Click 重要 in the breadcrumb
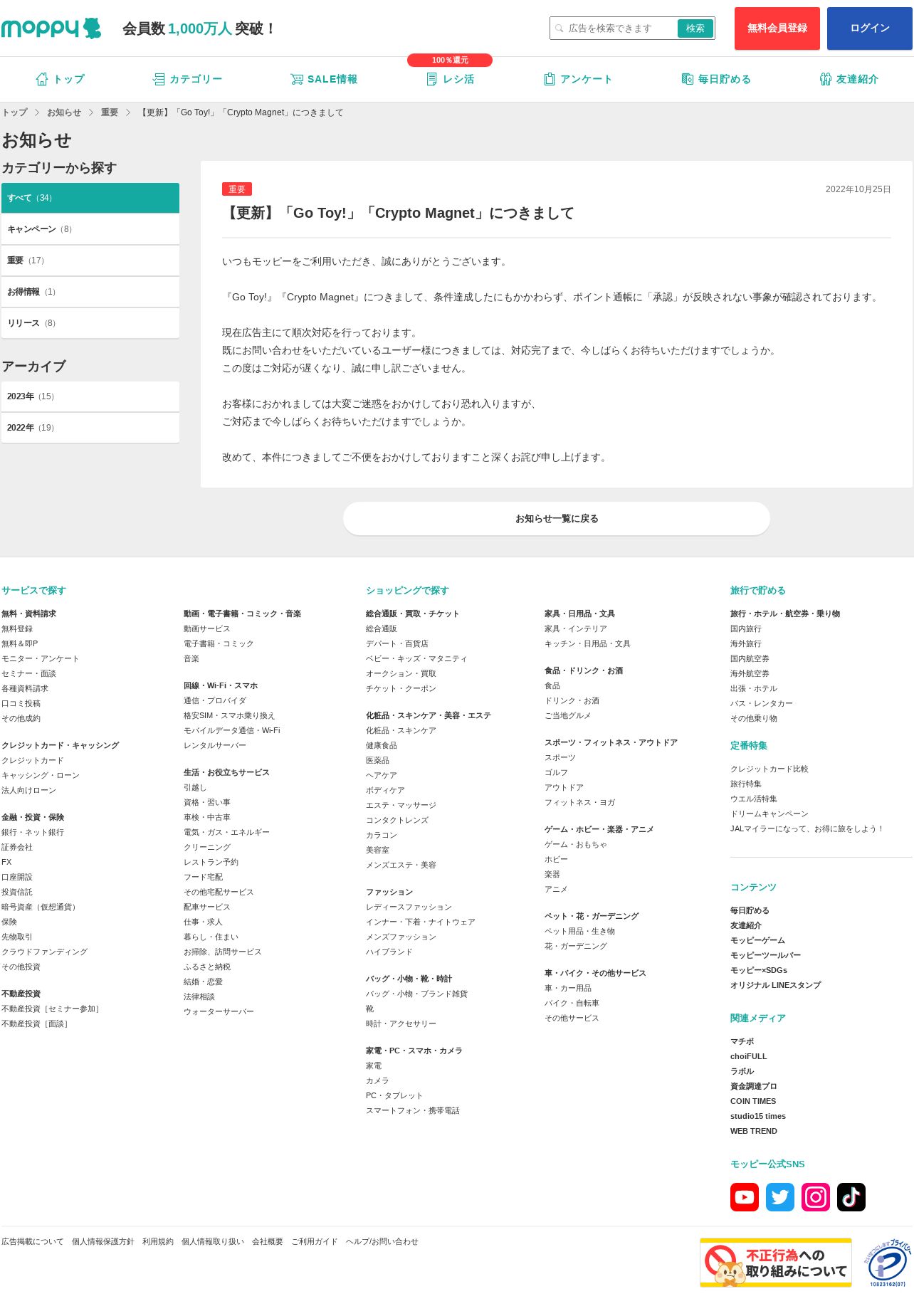This screenshot has width=914, height=1316. [x=110, y=112]
